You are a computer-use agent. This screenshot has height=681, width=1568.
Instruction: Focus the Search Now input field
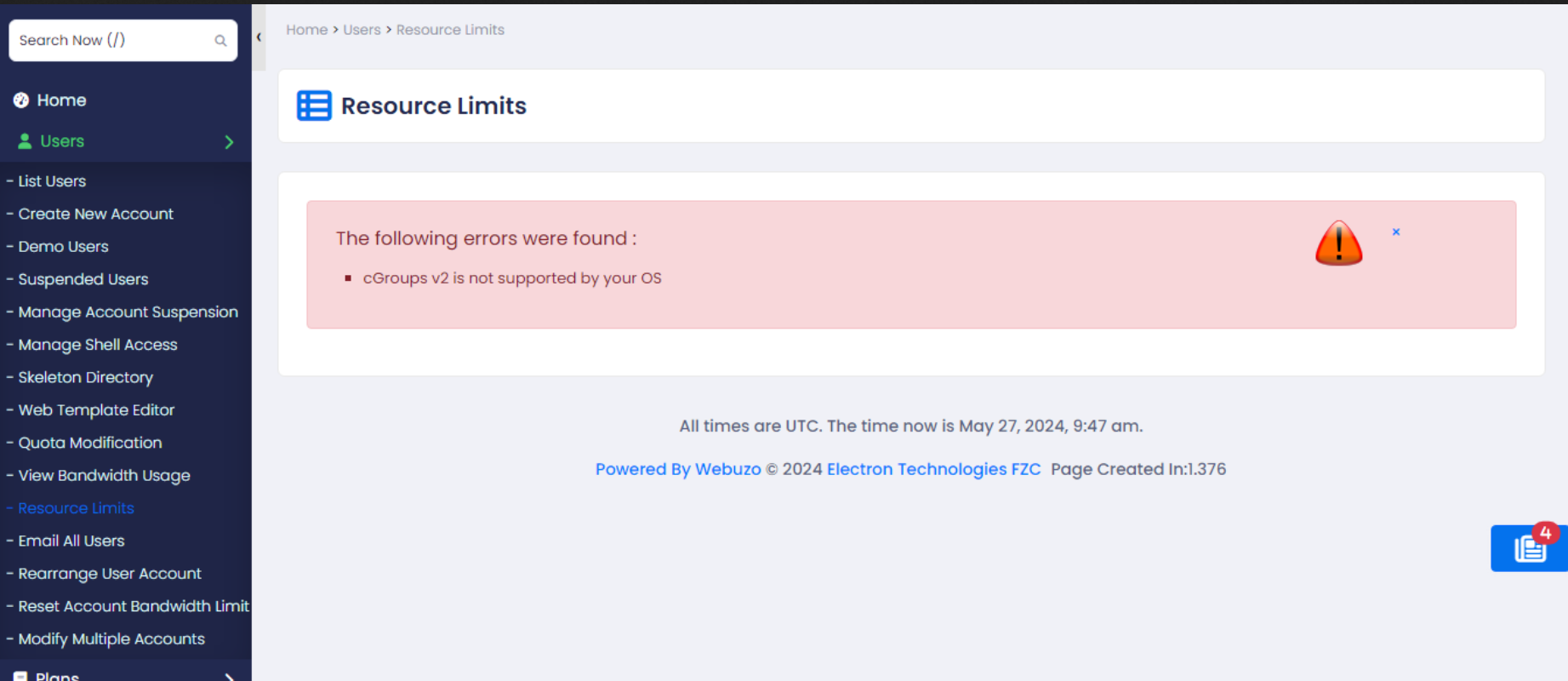tap(111, 41)
